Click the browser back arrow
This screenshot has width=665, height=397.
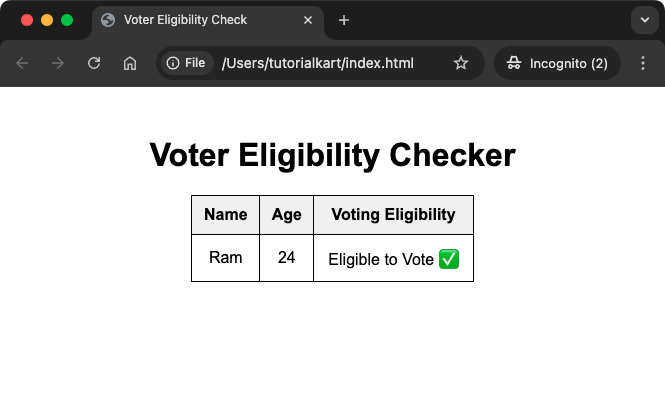click(x=22, y=63)
